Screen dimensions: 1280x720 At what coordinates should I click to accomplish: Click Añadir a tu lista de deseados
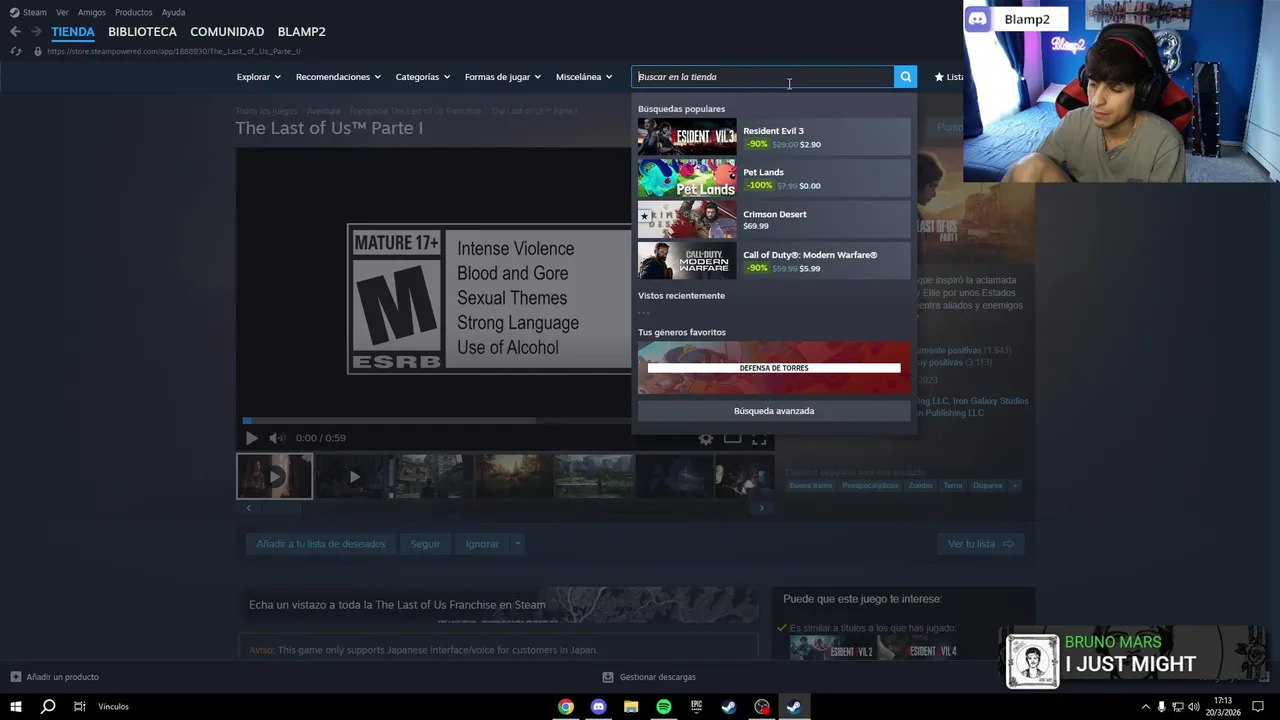click(320, 544)
